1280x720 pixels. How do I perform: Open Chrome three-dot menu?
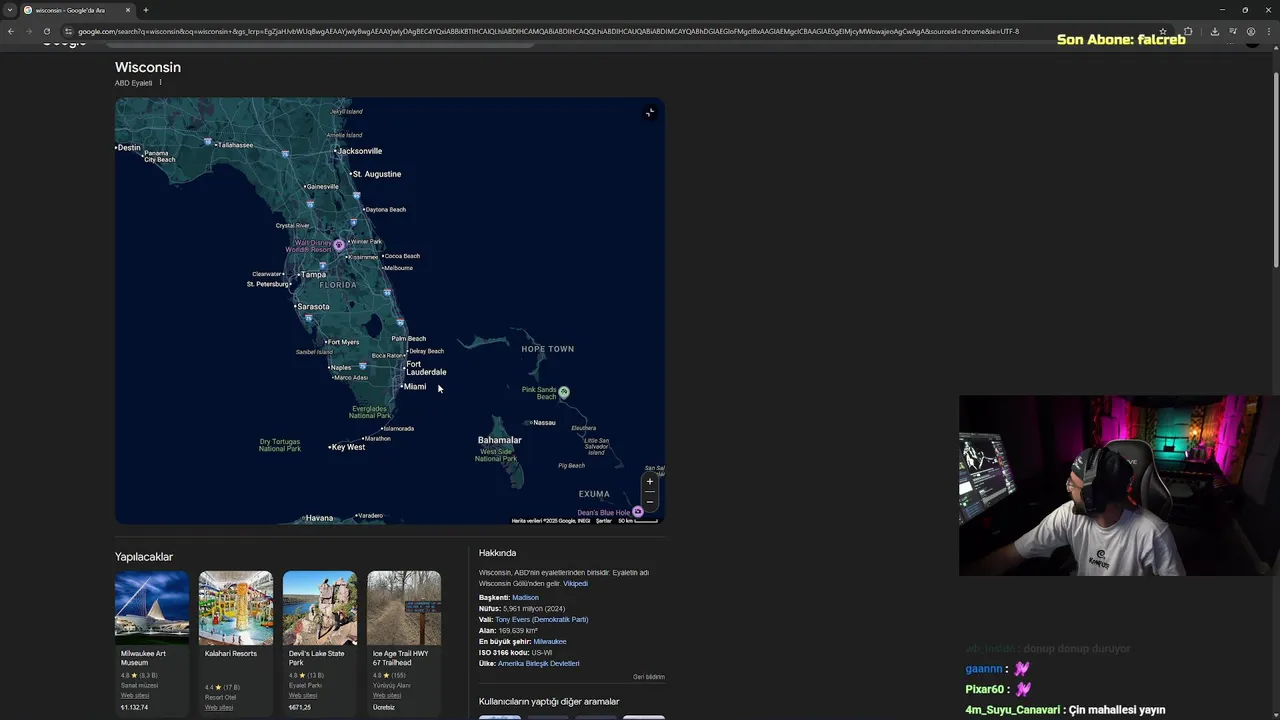[x=1268, y=31]
